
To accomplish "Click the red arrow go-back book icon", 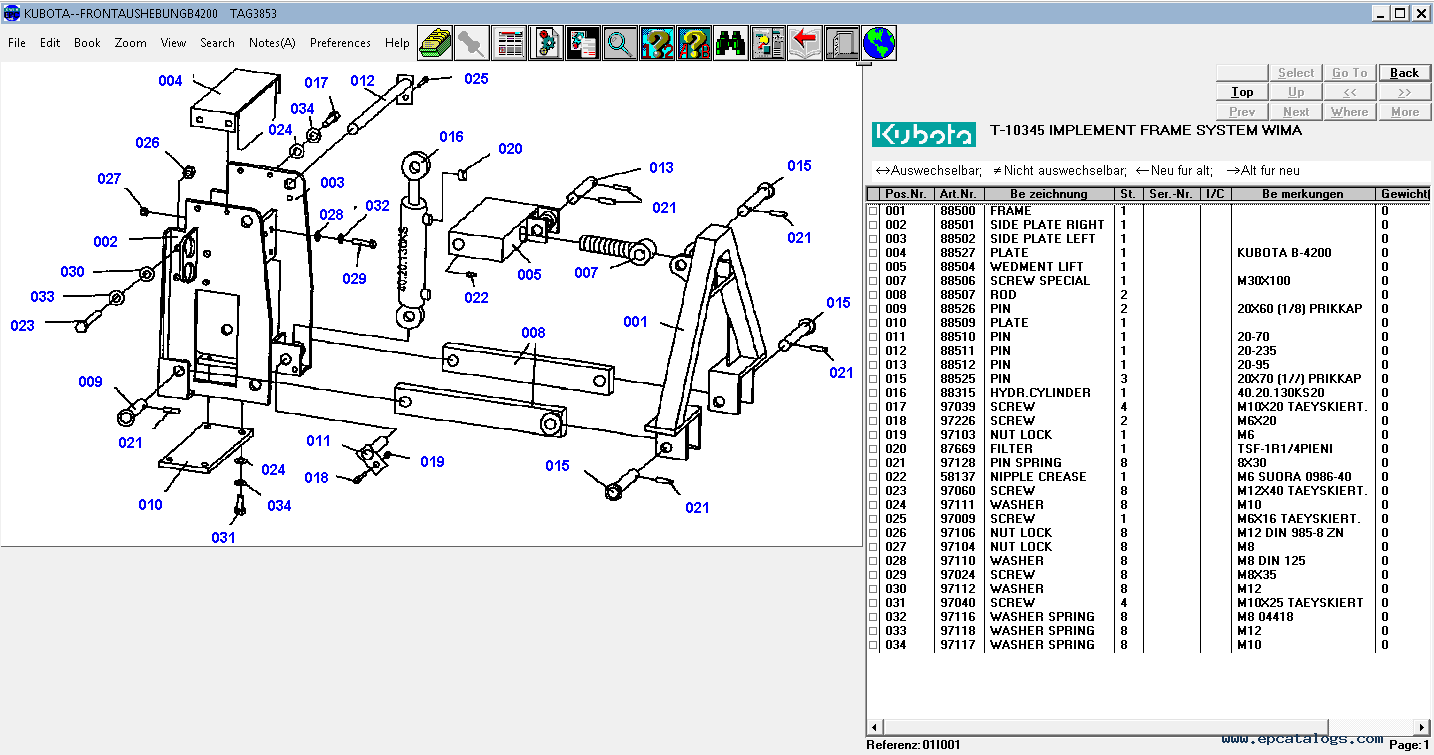I will tap(804, 43).
